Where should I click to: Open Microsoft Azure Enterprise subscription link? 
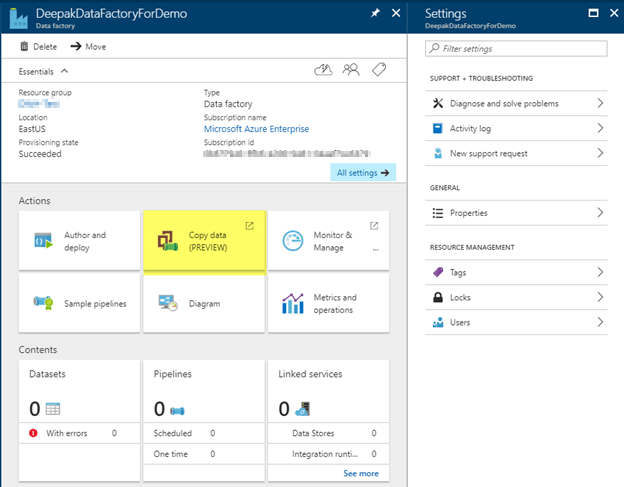pos(256,129)
